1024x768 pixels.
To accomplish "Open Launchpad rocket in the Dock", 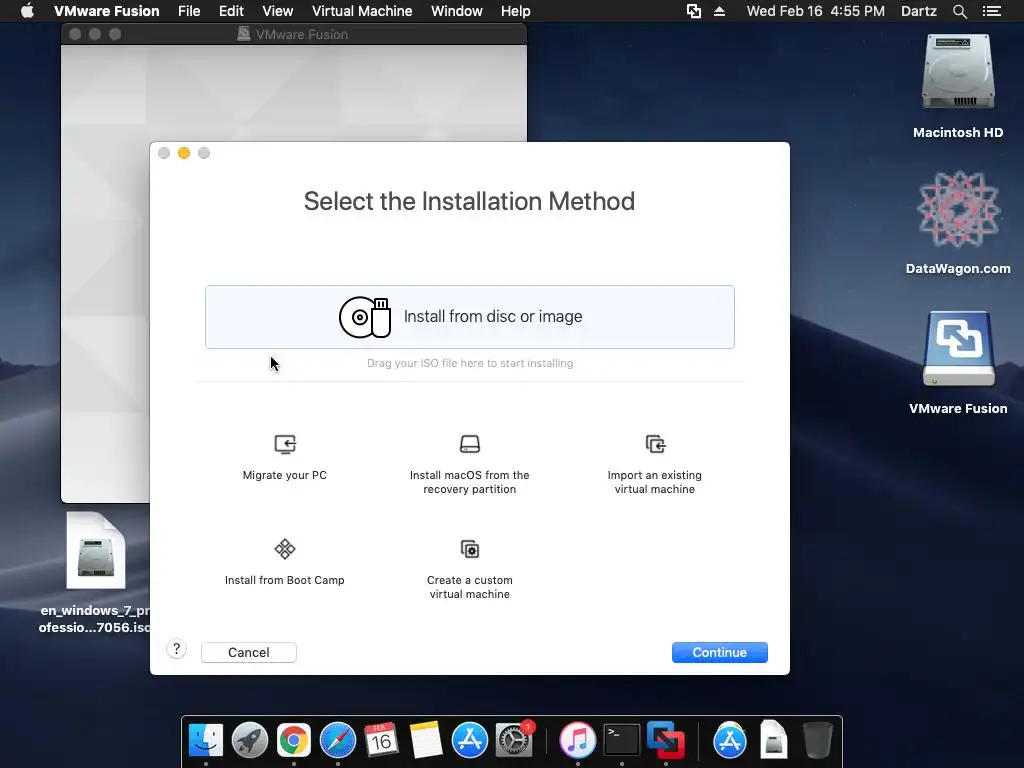I will [x=249, y=740].
